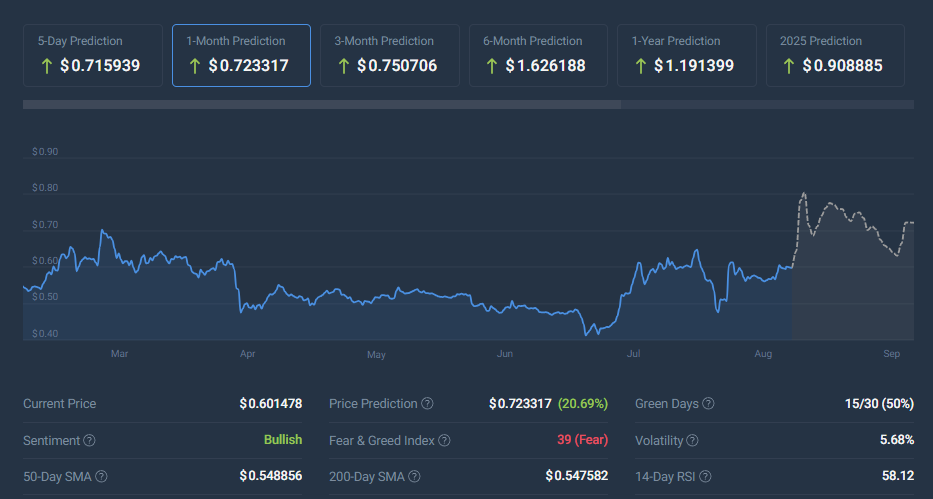Click the 50-Day SMA help icon
The height and width of the screenshot is (499, 933).
coord(102,476)
